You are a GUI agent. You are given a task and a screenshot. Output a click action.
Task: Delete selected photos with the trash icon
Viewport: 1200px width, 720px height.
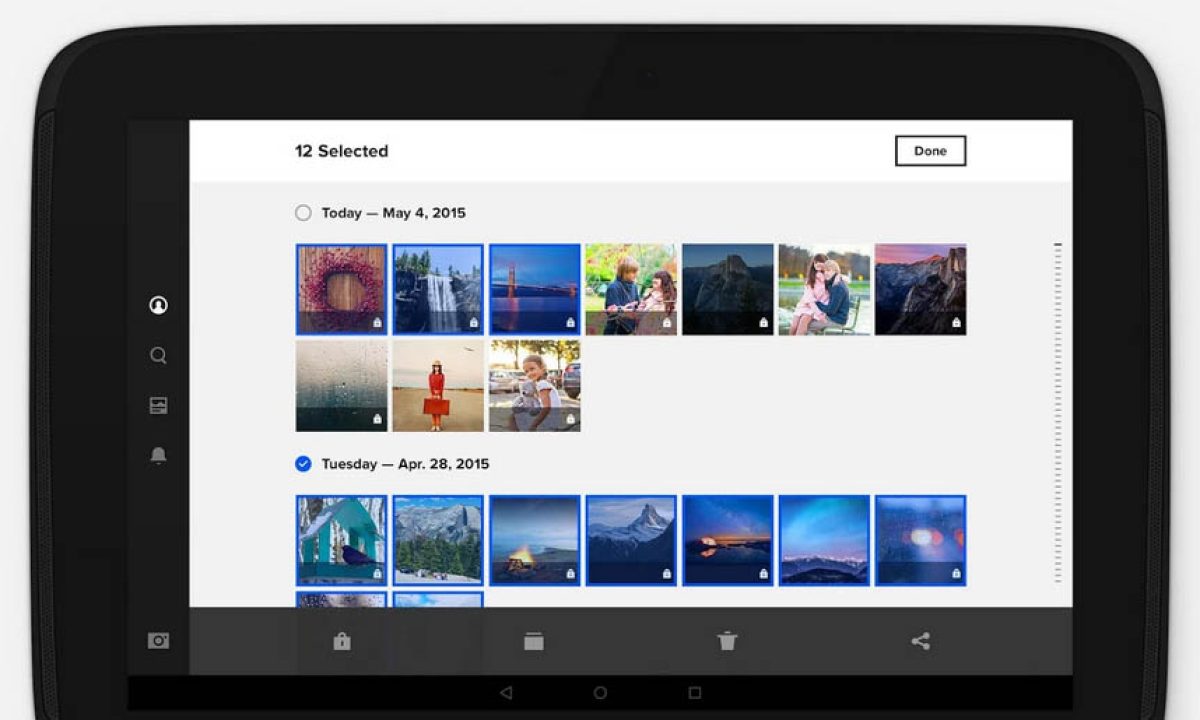click(x=727, y=642)
